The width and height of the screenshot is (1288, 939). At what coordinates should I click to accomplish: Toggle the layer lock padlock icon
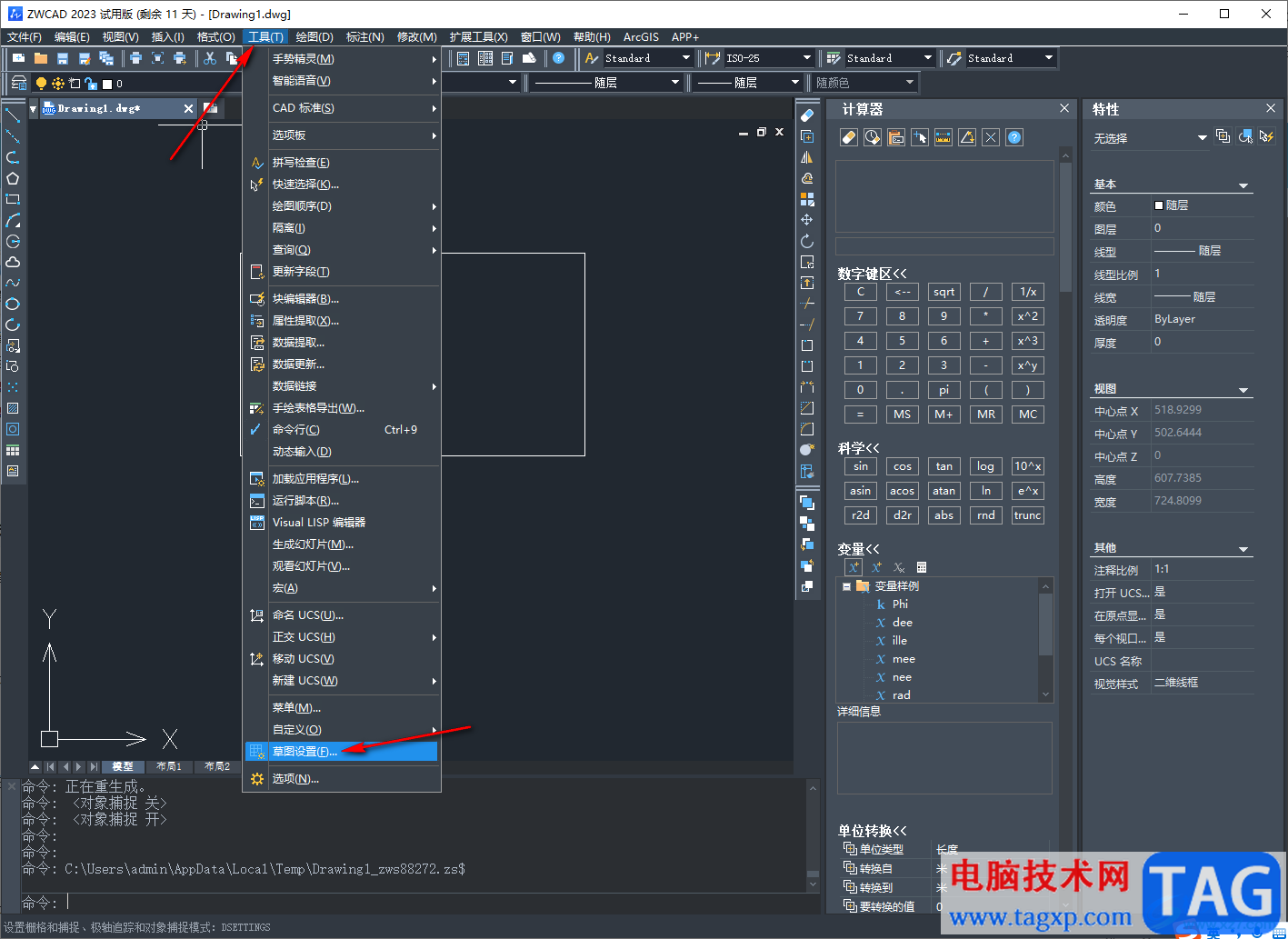tap(91, 84)
